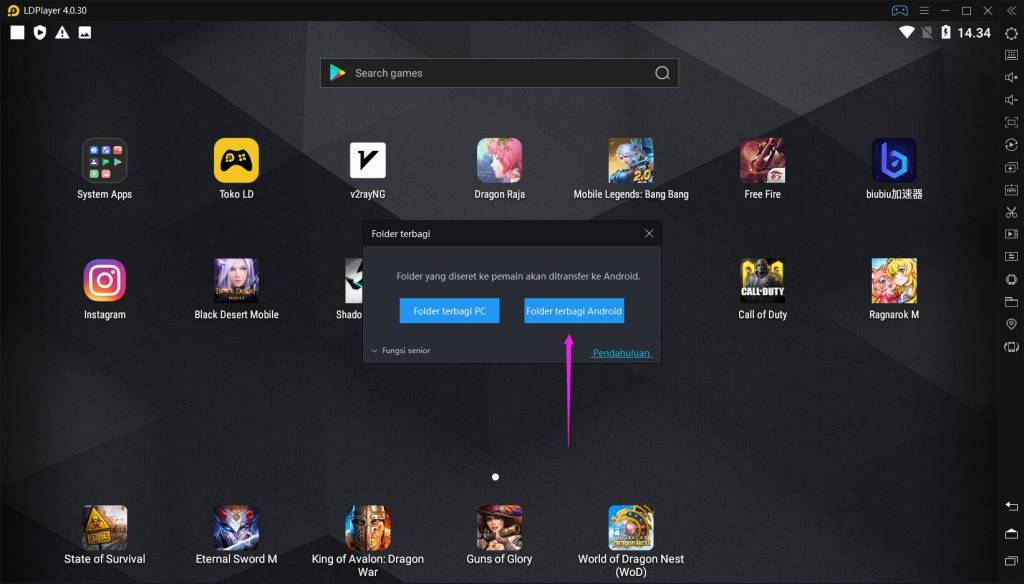Open recent apps from sidebar
This screenshot has height=584, width=1024.
point(1011,560)
